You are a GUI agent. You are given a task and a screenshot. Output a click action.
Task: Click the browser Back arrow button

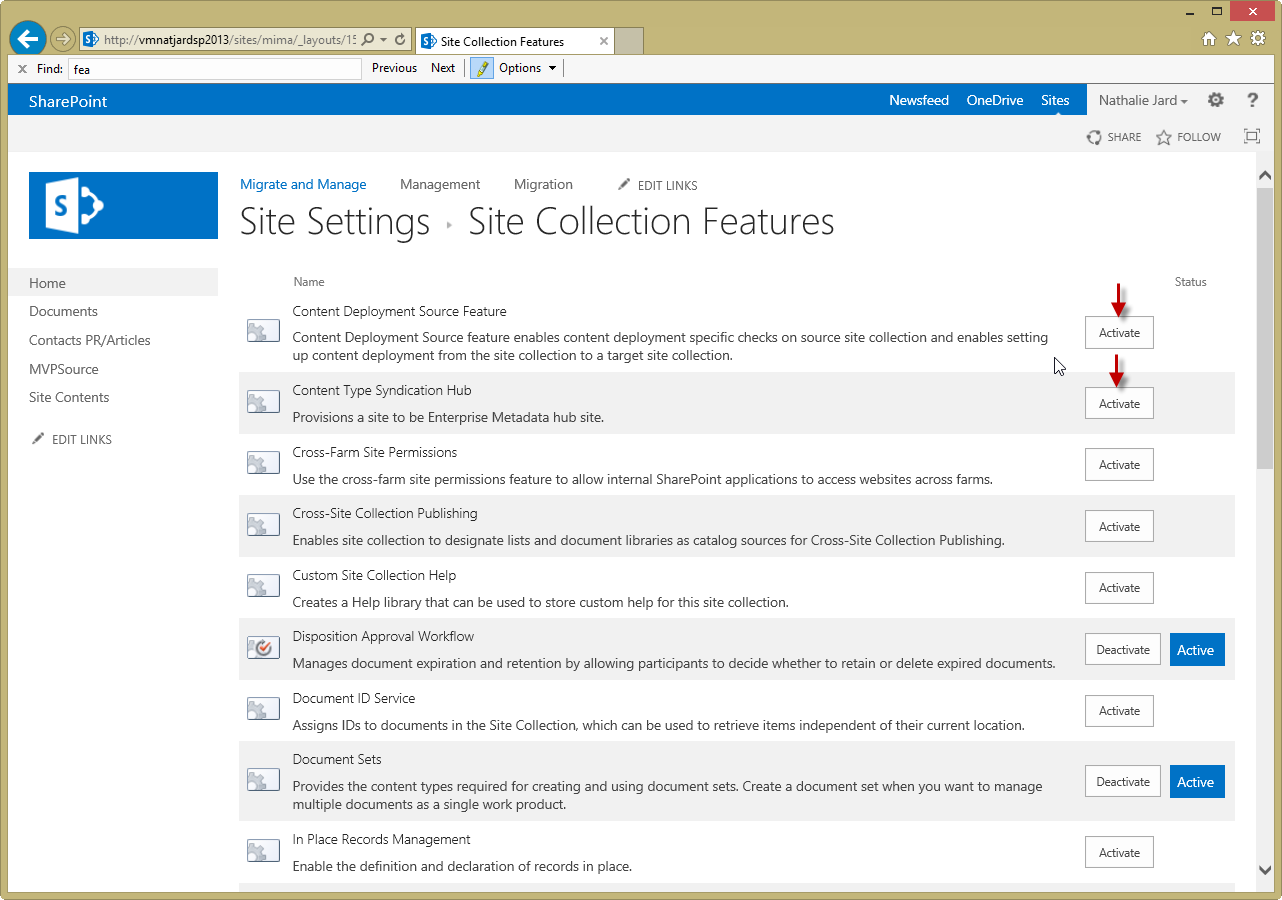(28, 39)
